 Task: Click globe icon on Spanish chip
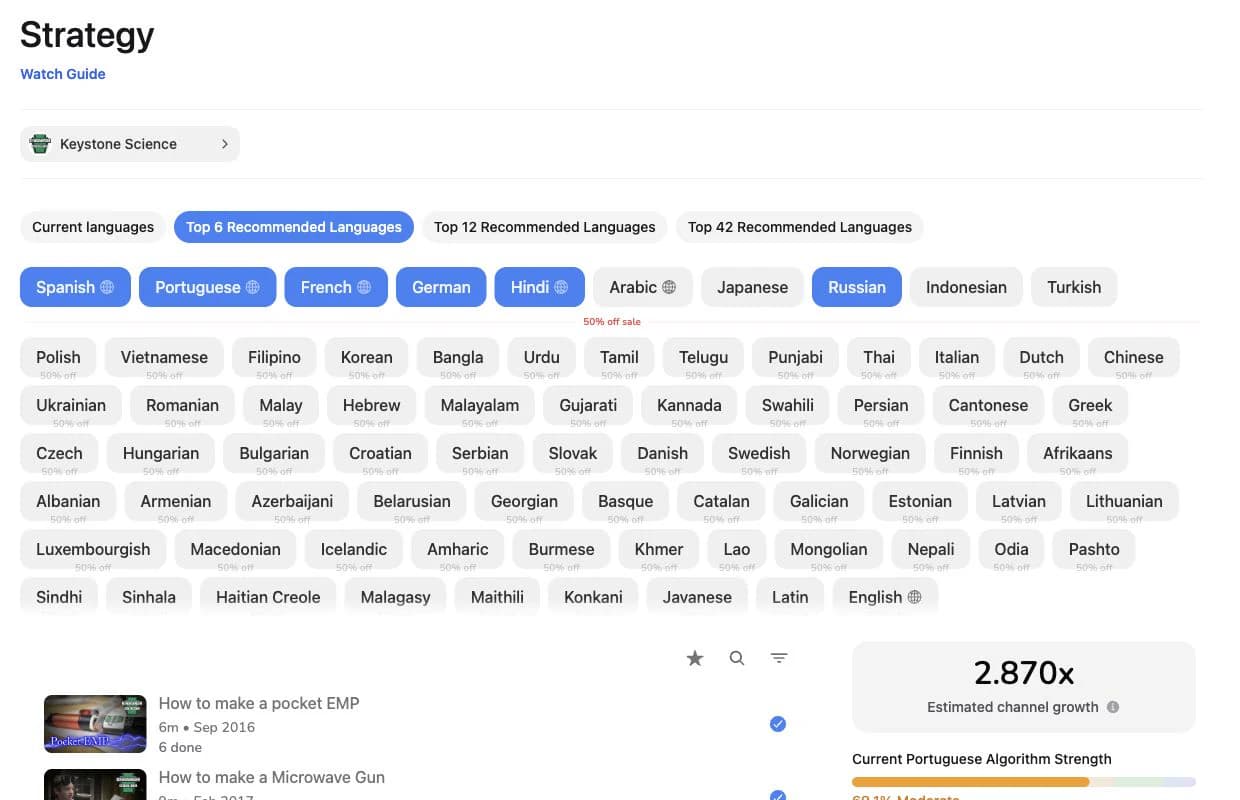[x=107, y=287]
